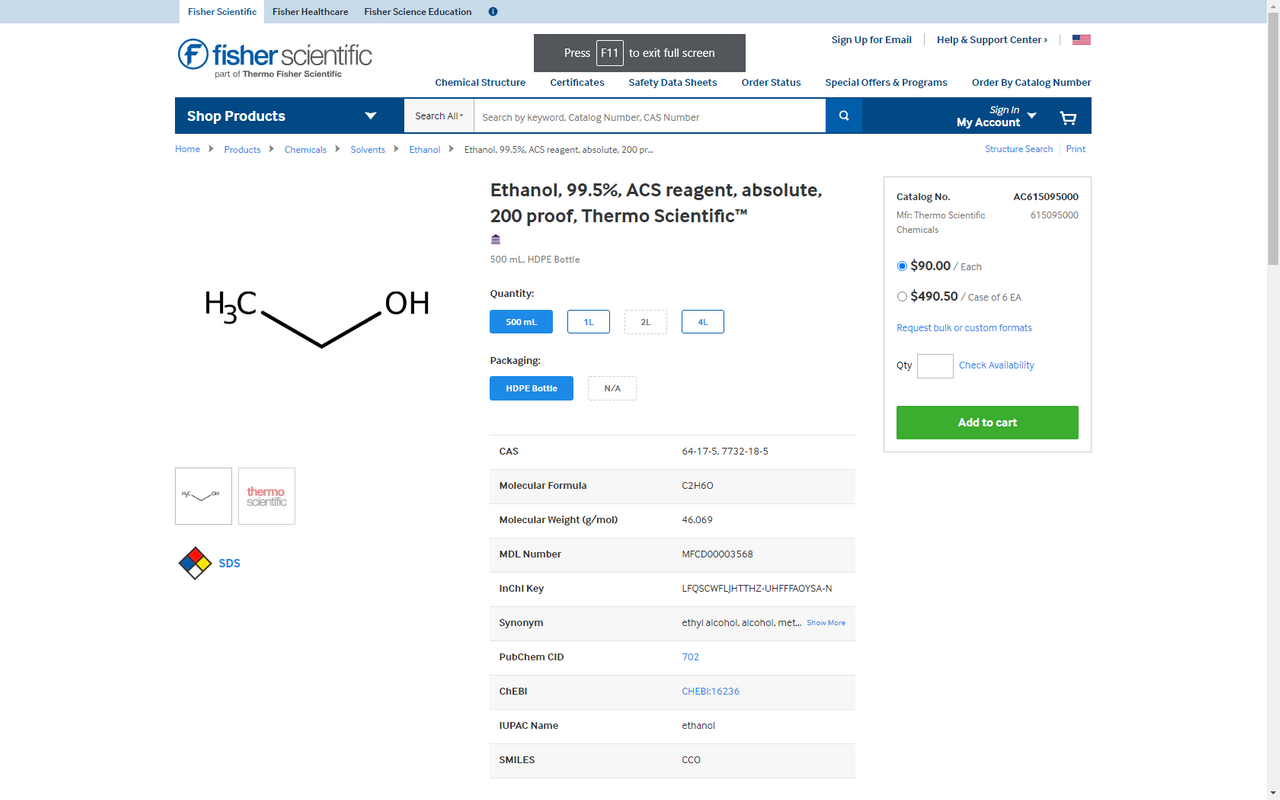Viewport: 1280px width, 800px height.
Task: Click the Print link
Action: click(x=1075, y=149)
